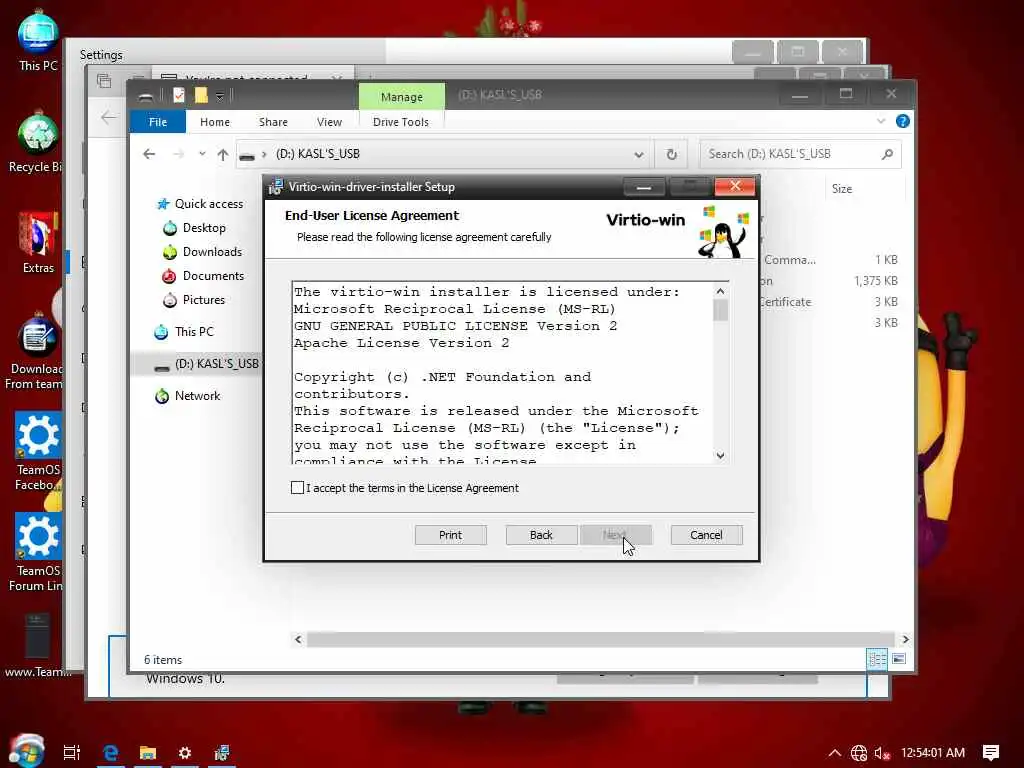Show hidden system tray icons
Screen dimensions: 1024x768
(835, 753)
